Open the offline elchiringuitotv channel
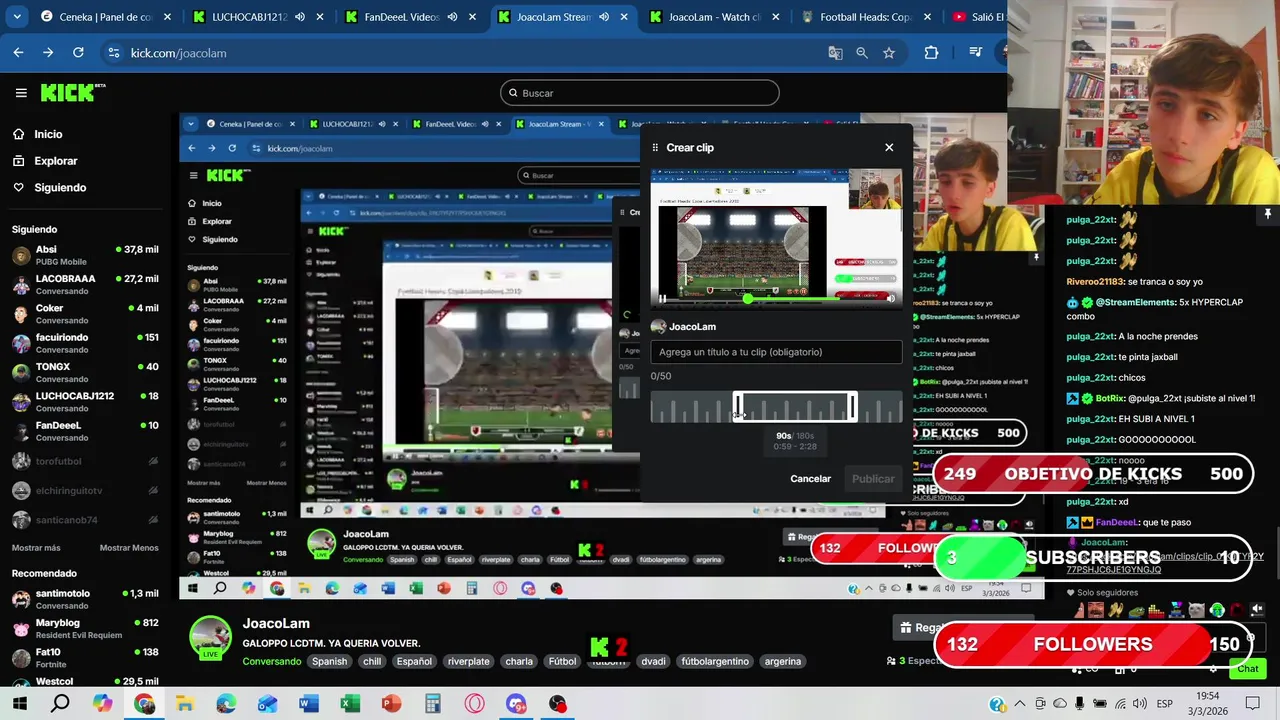1280x720 pixels. (x=85, y=491)
